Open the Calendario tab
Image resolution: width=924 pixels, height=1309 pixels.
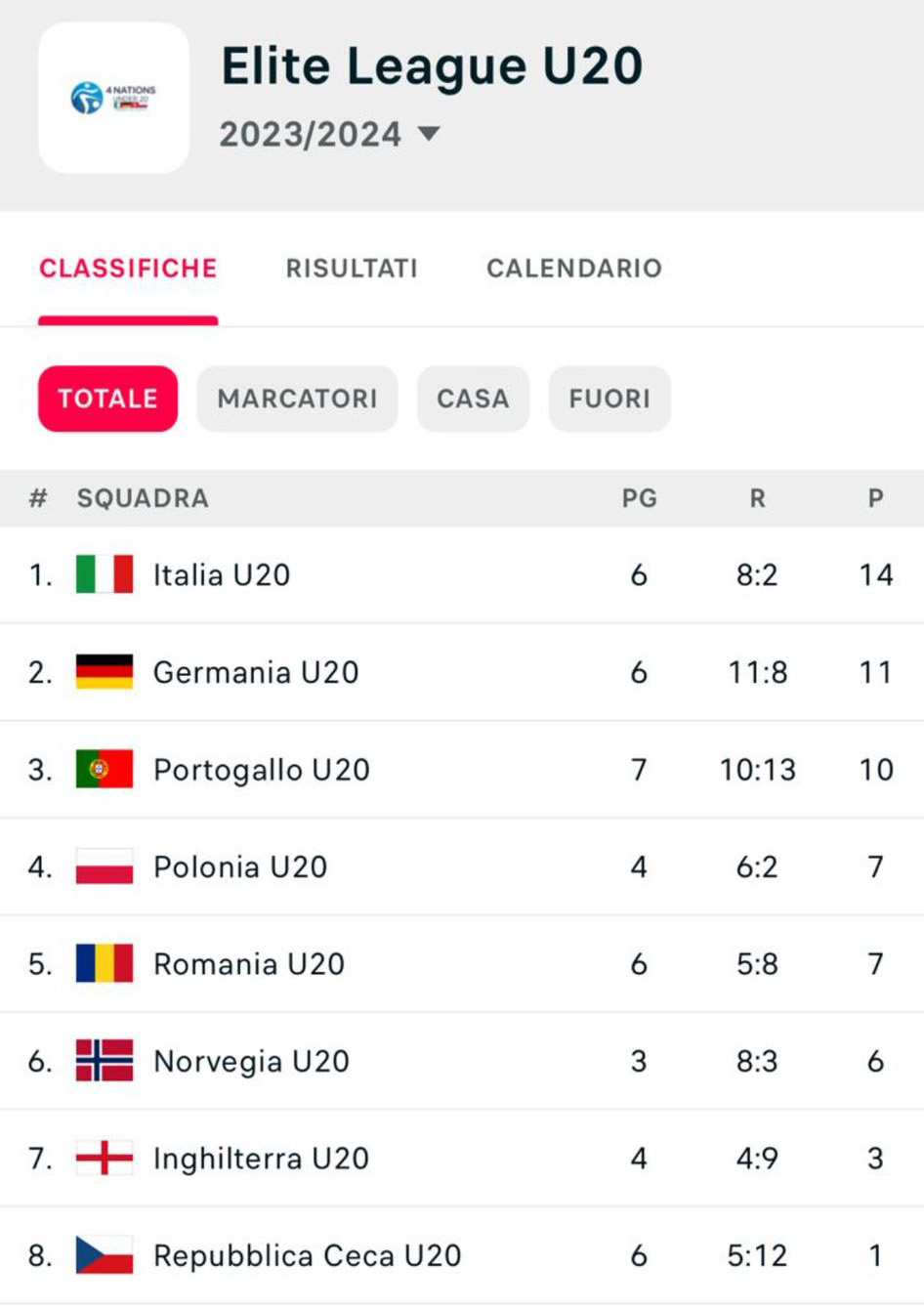(574, 269)
